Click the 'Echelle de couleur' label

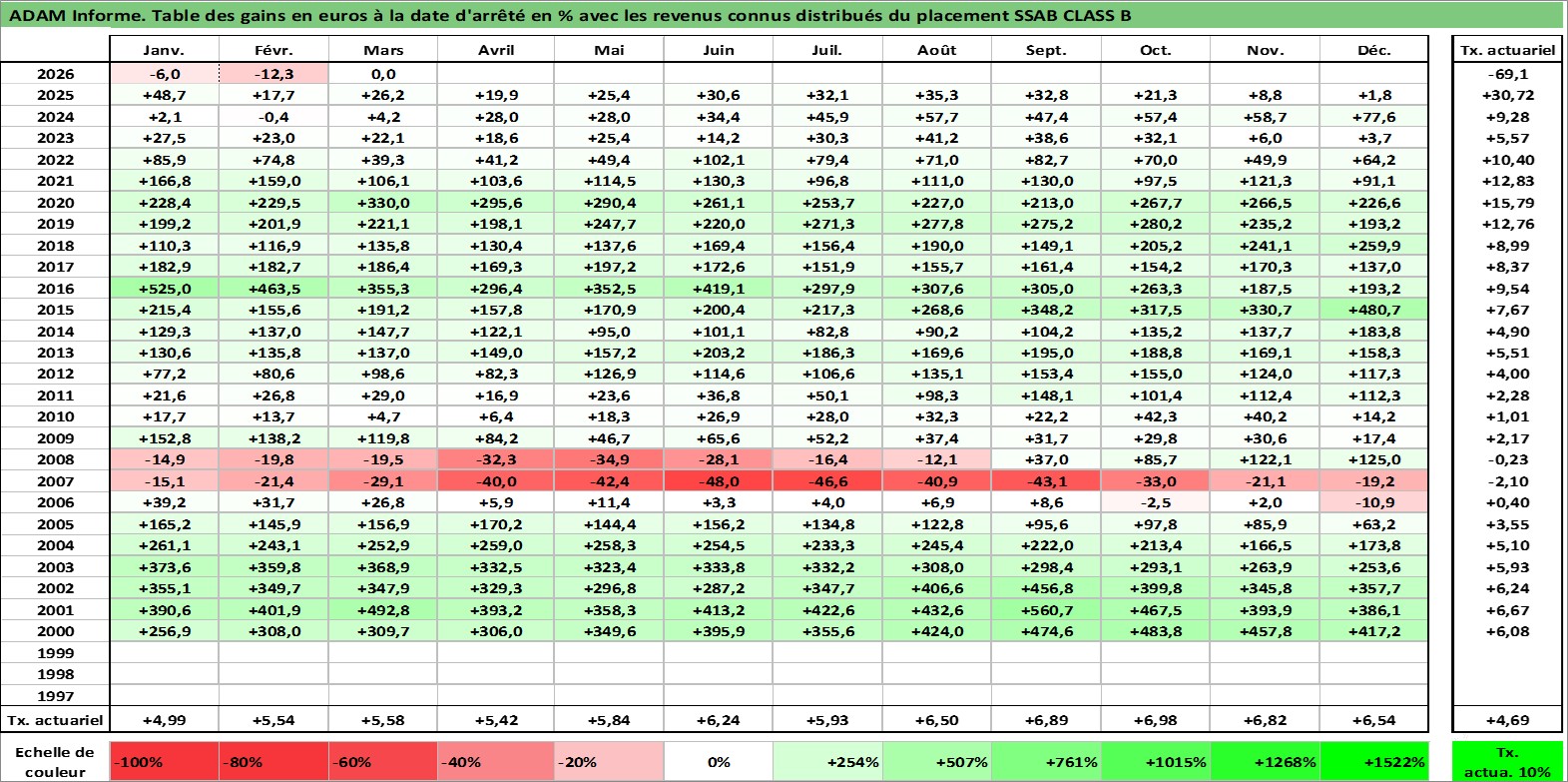[55, 761]
